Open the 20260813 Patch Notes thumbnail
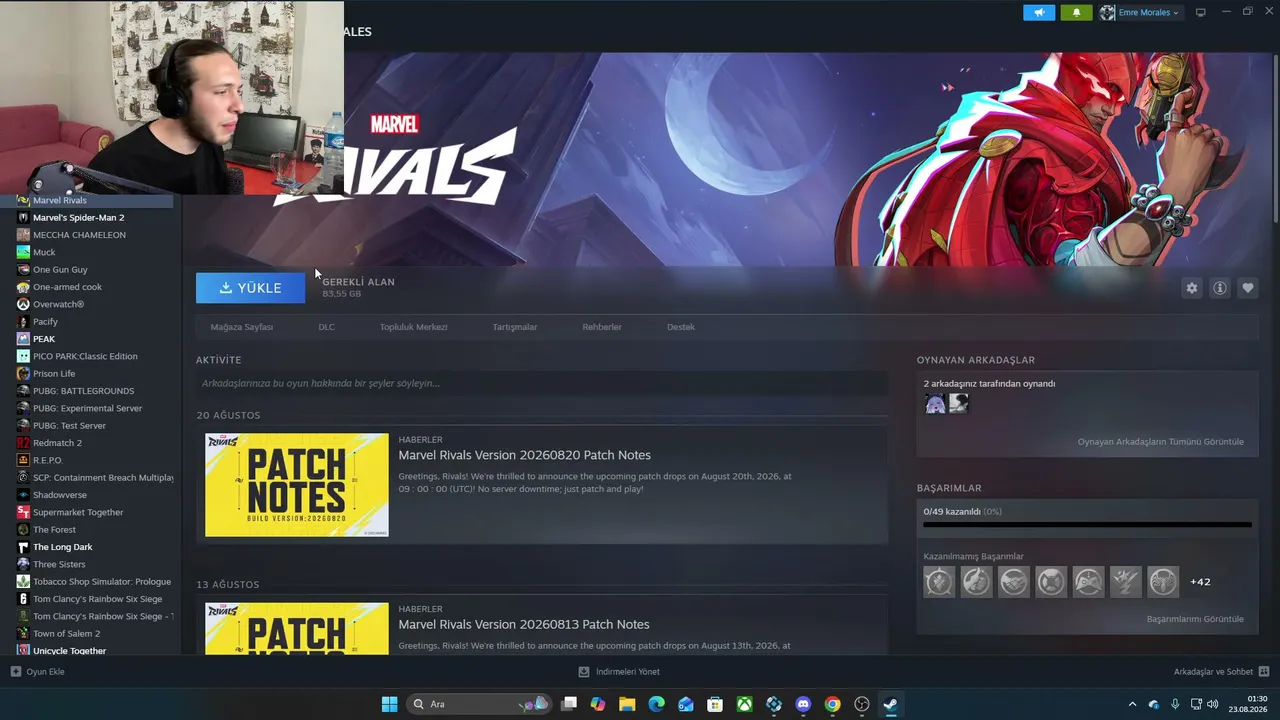This screenshot has height=720, width=1280. pyautogui.click(x=297, y=629)
